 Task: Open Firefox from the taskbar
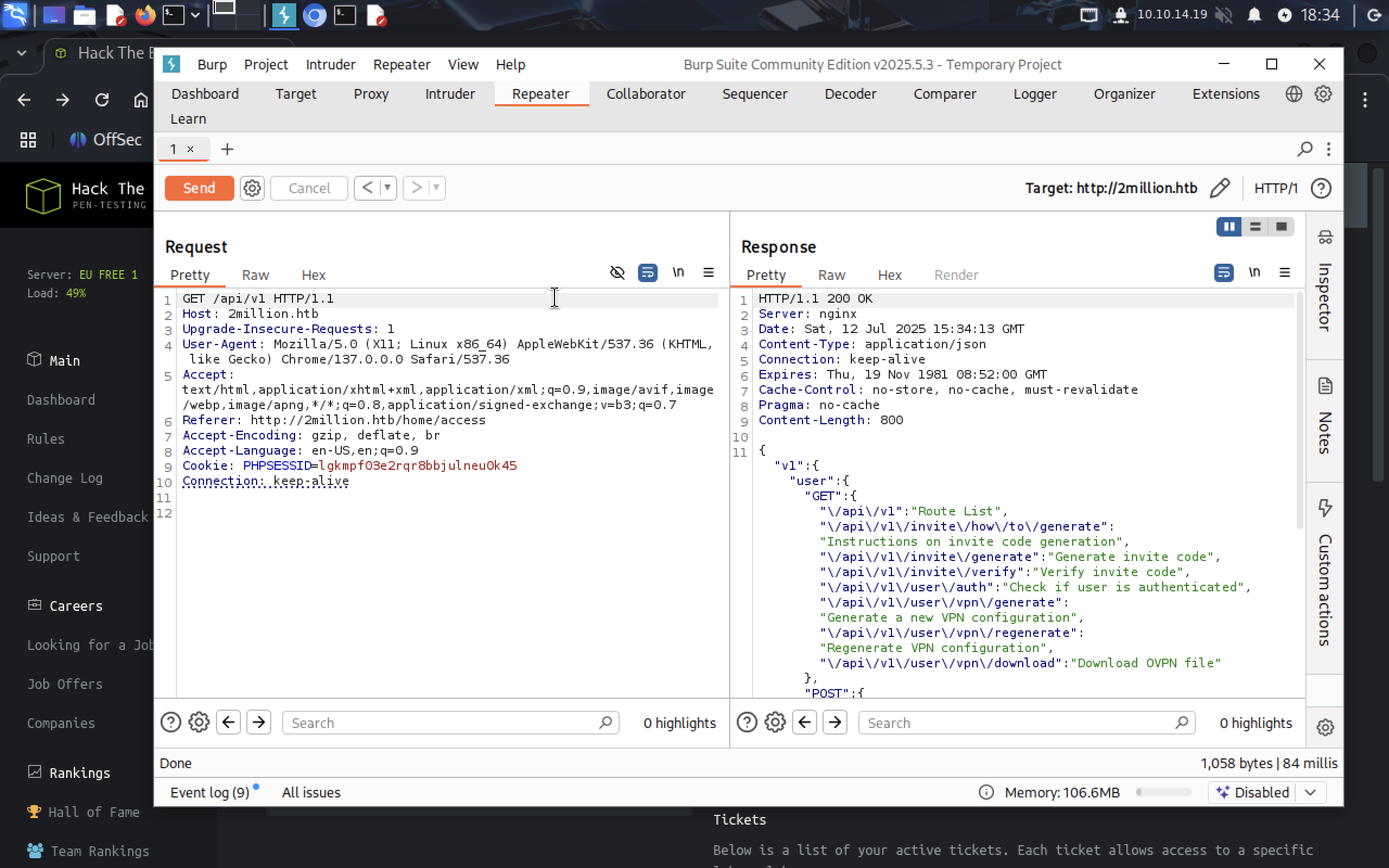145,16
